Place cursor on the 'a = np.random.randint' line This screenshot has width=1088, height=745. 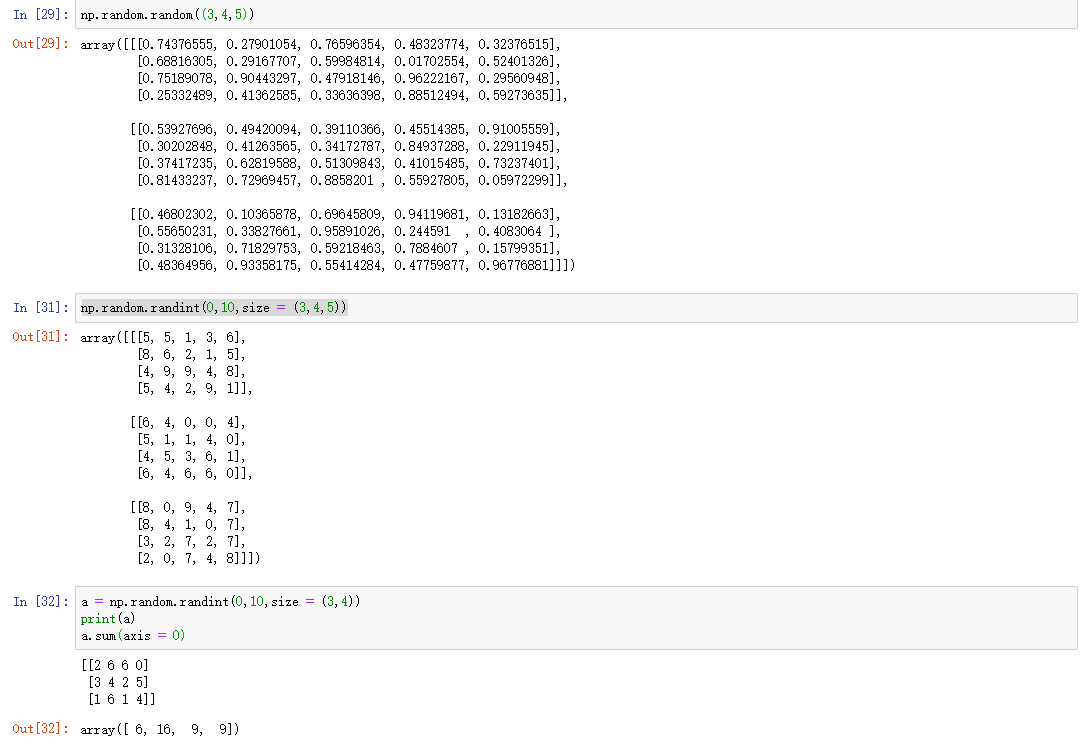click(221, 601)
